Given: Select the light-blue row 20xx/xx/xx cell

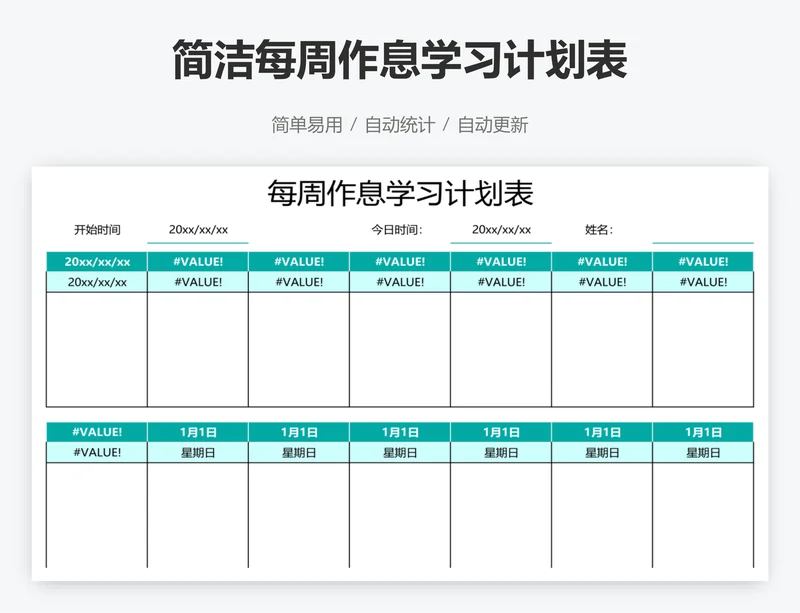Looking at the screenshot, I should click(x=97, y=282).
